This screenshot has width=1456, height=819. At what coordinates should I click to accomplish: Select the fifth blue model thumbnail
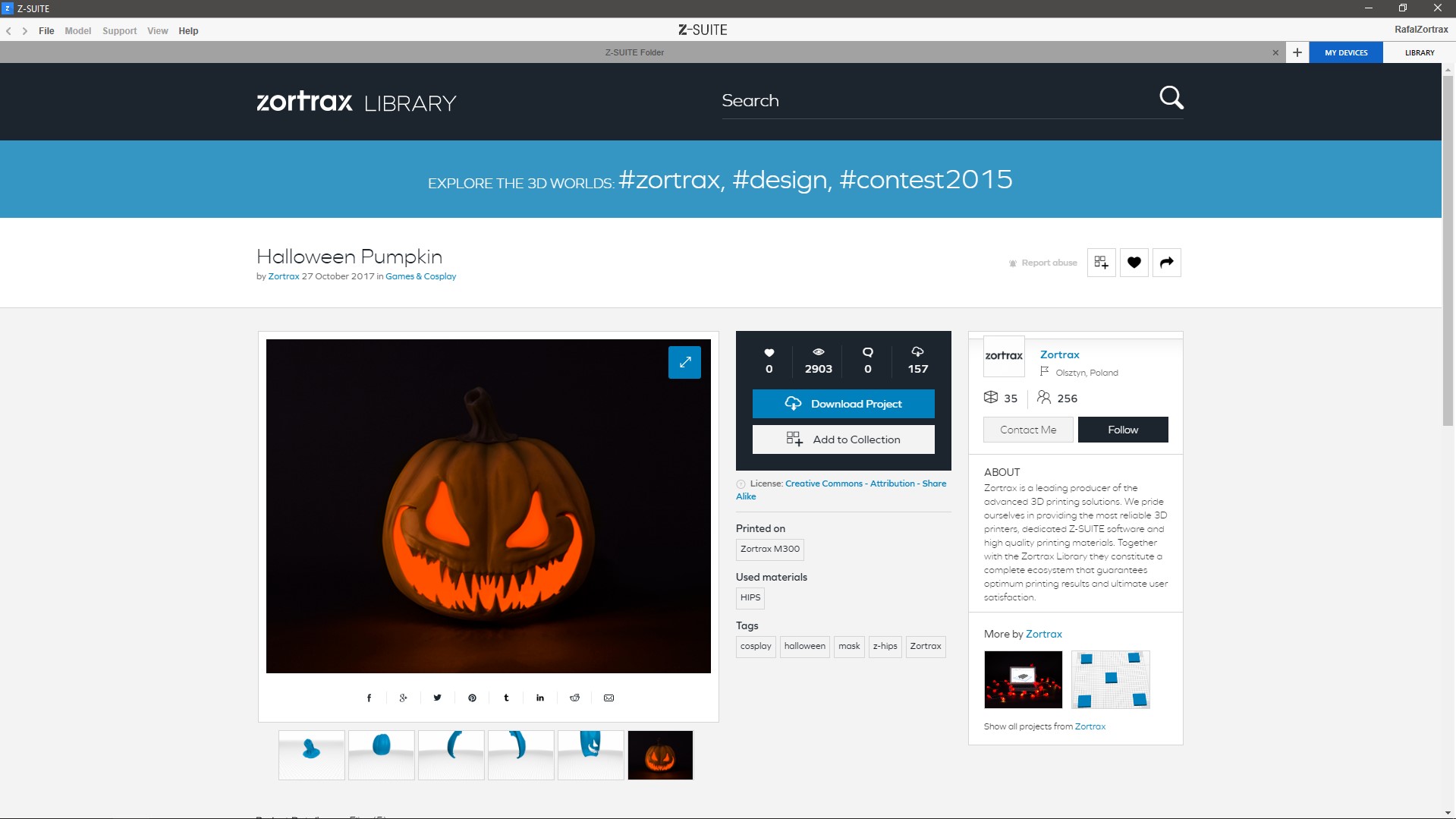tap(591, 755)
